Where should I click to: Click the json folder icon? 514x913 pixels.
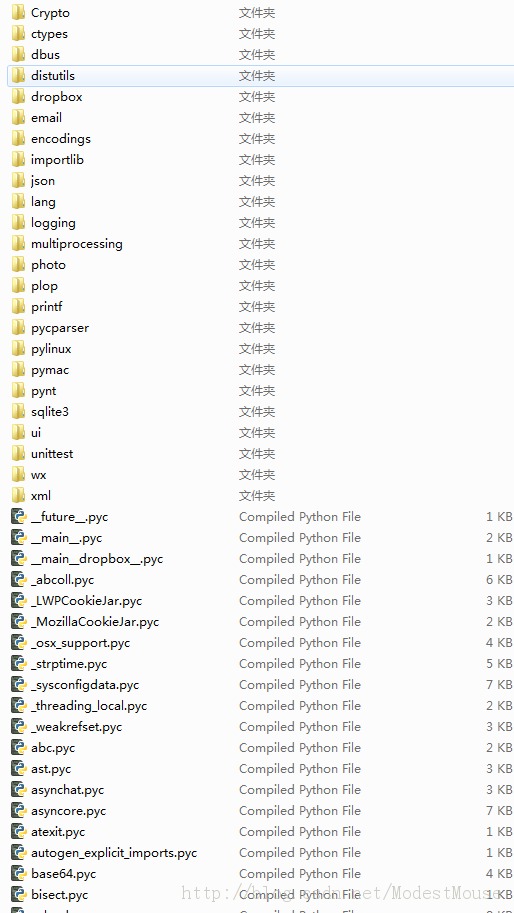tap(18, 181)
